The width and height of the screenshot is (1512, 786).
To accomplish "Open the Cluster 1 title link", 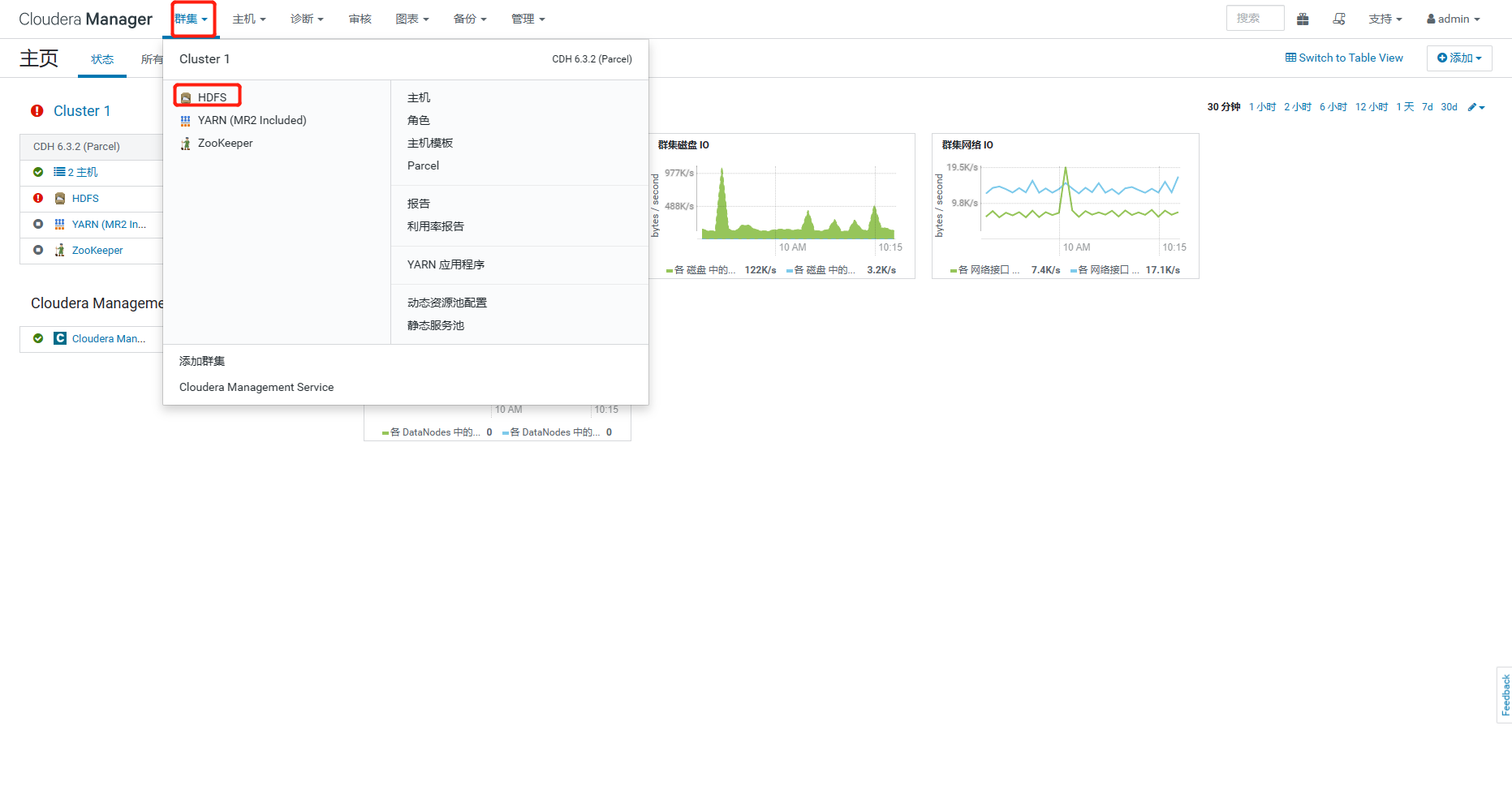I will (x=82, y=111).
